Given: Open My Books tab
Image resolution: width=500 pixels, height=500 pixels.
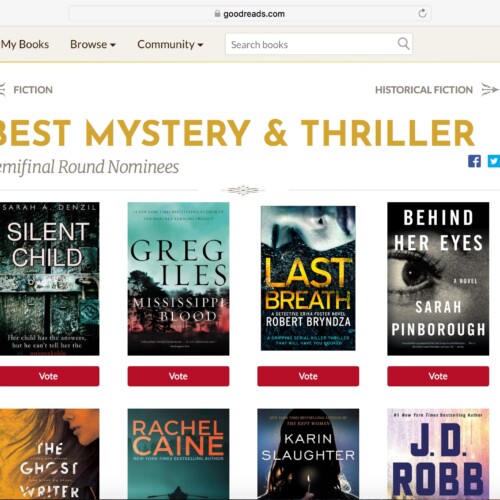Looking at the screenshot, I should (x=25, y=44).
